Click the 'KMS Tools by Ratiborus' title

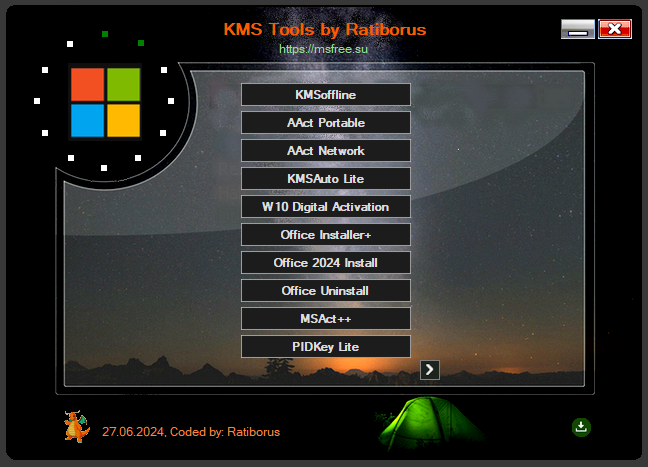coord(325,29)
